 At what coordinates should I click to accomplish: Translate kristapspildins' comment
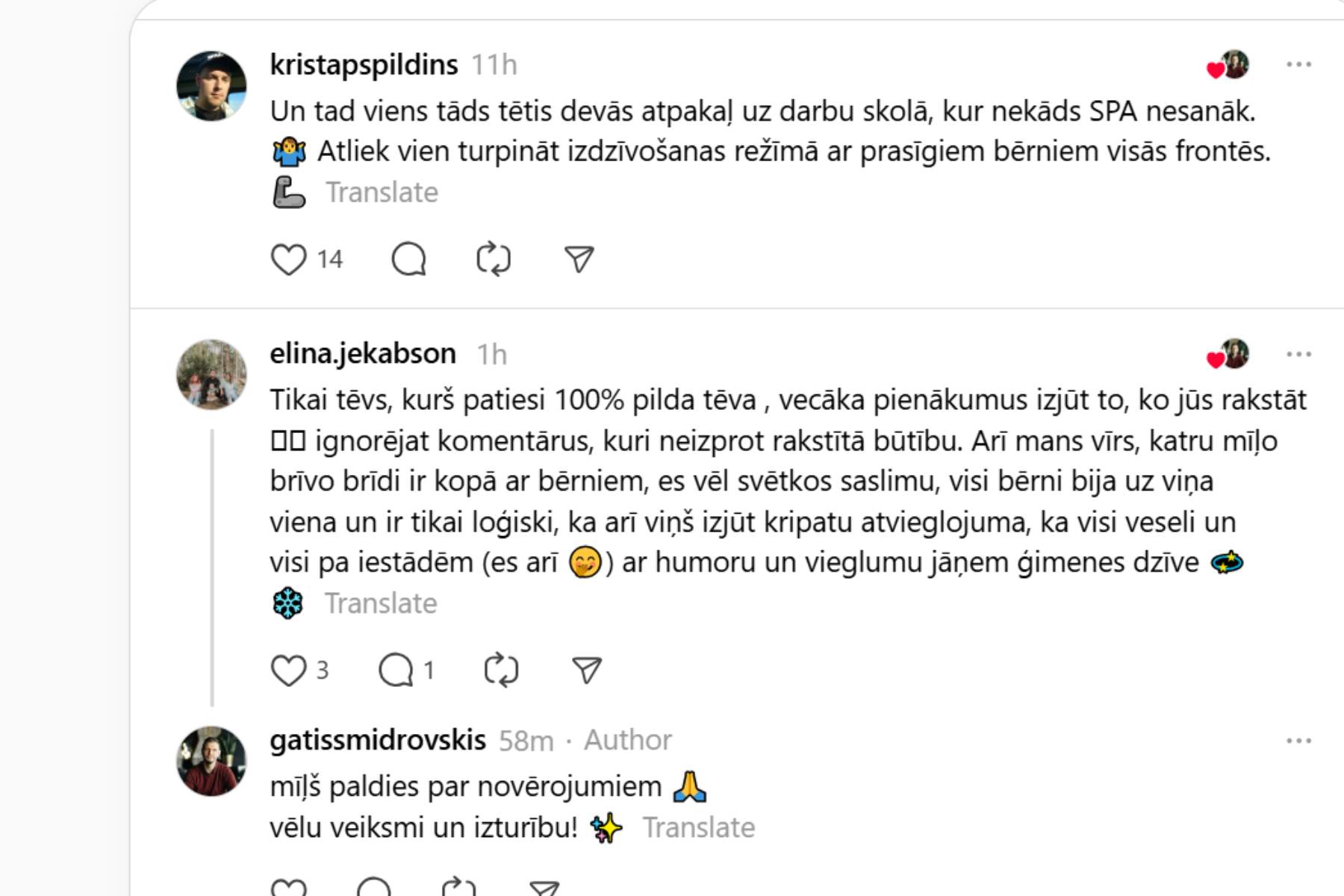(x=382, y=193)
